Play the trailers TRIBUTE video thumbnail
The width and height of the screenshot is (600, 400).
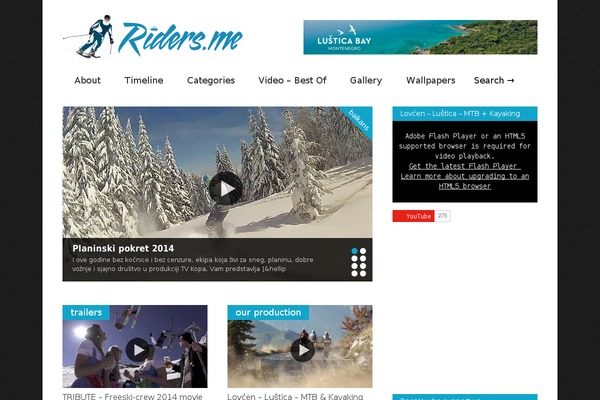(138, 349)
